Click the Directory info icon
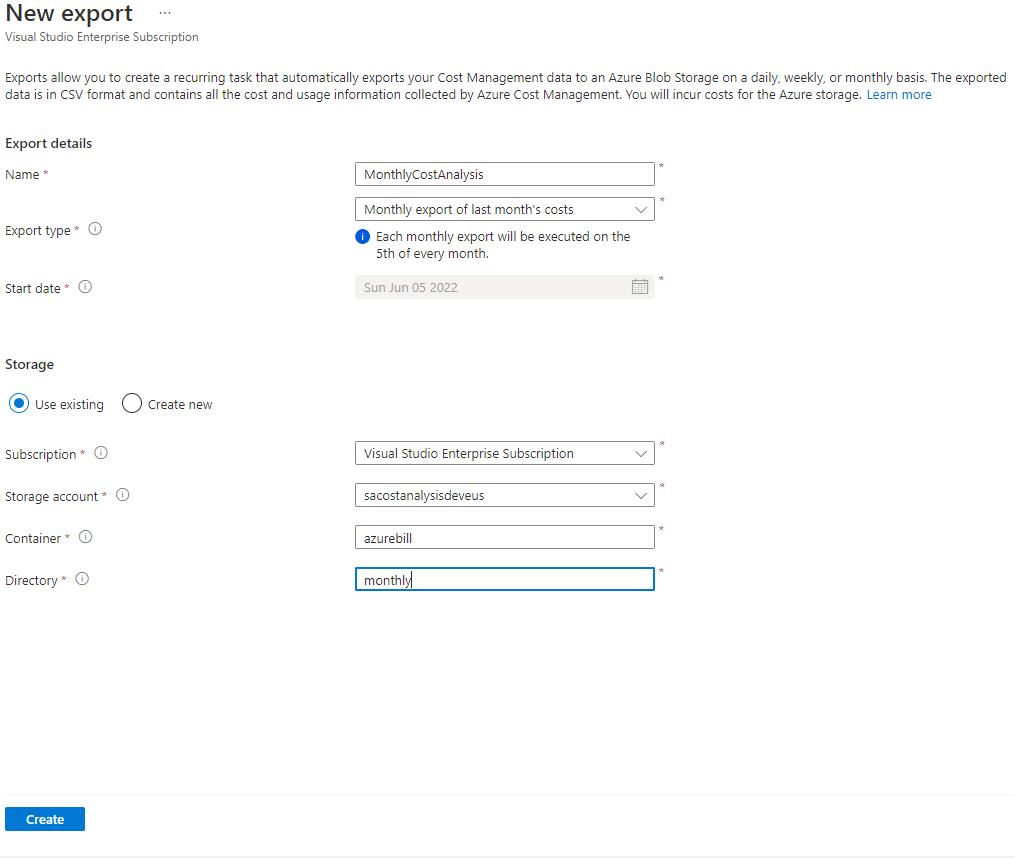The image size is (1015, 858). (x=82, y=579)
